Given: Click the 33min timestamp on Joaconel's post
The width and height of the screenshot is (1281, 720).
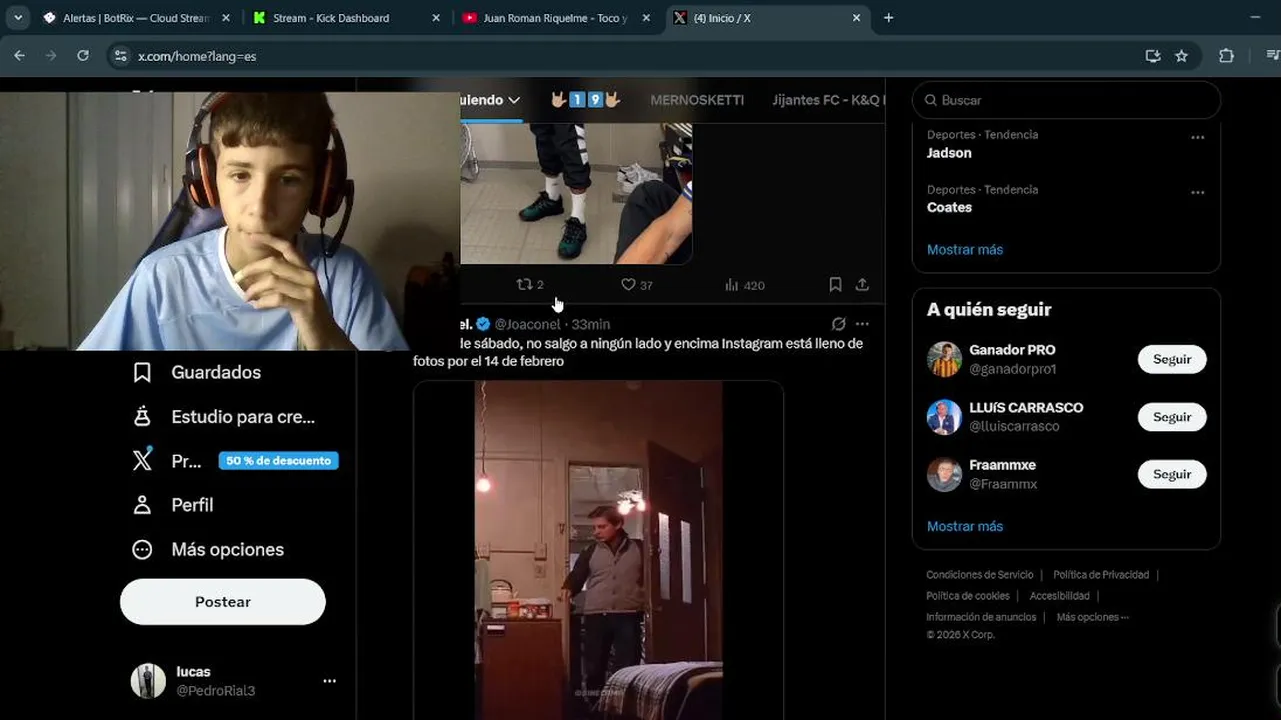Looking at the screenshot, I should point(591,324).
